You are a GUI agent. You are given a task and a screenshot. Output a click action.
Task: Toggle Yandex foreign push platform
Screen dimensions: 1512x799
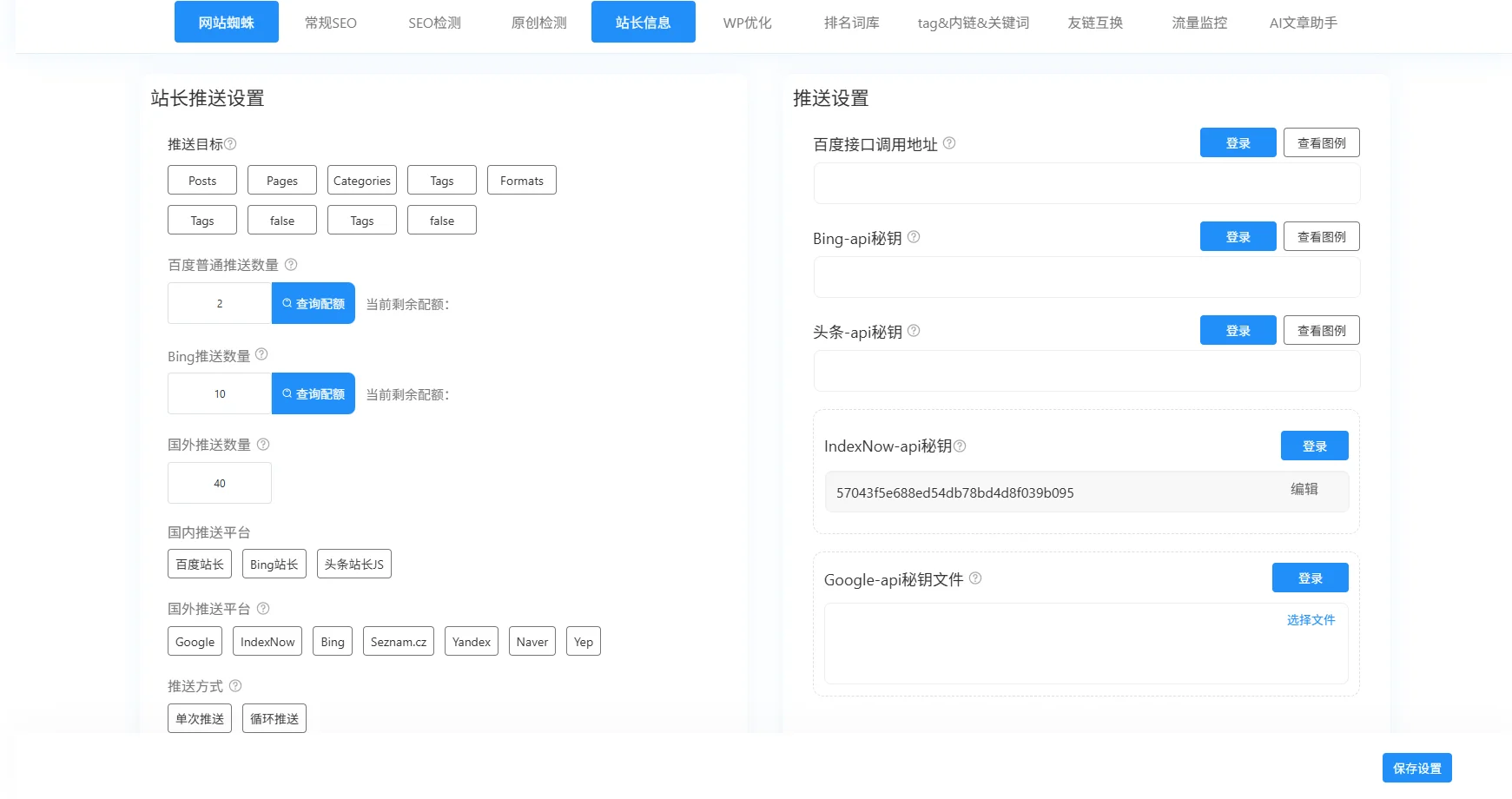click(x=472, y=641)
